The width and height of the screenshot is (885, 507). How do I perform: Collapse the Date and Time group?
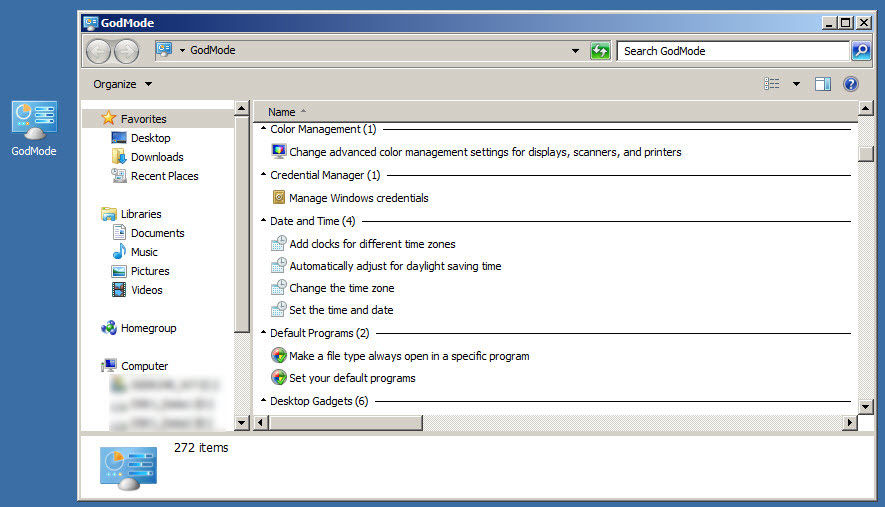(264, 220)
